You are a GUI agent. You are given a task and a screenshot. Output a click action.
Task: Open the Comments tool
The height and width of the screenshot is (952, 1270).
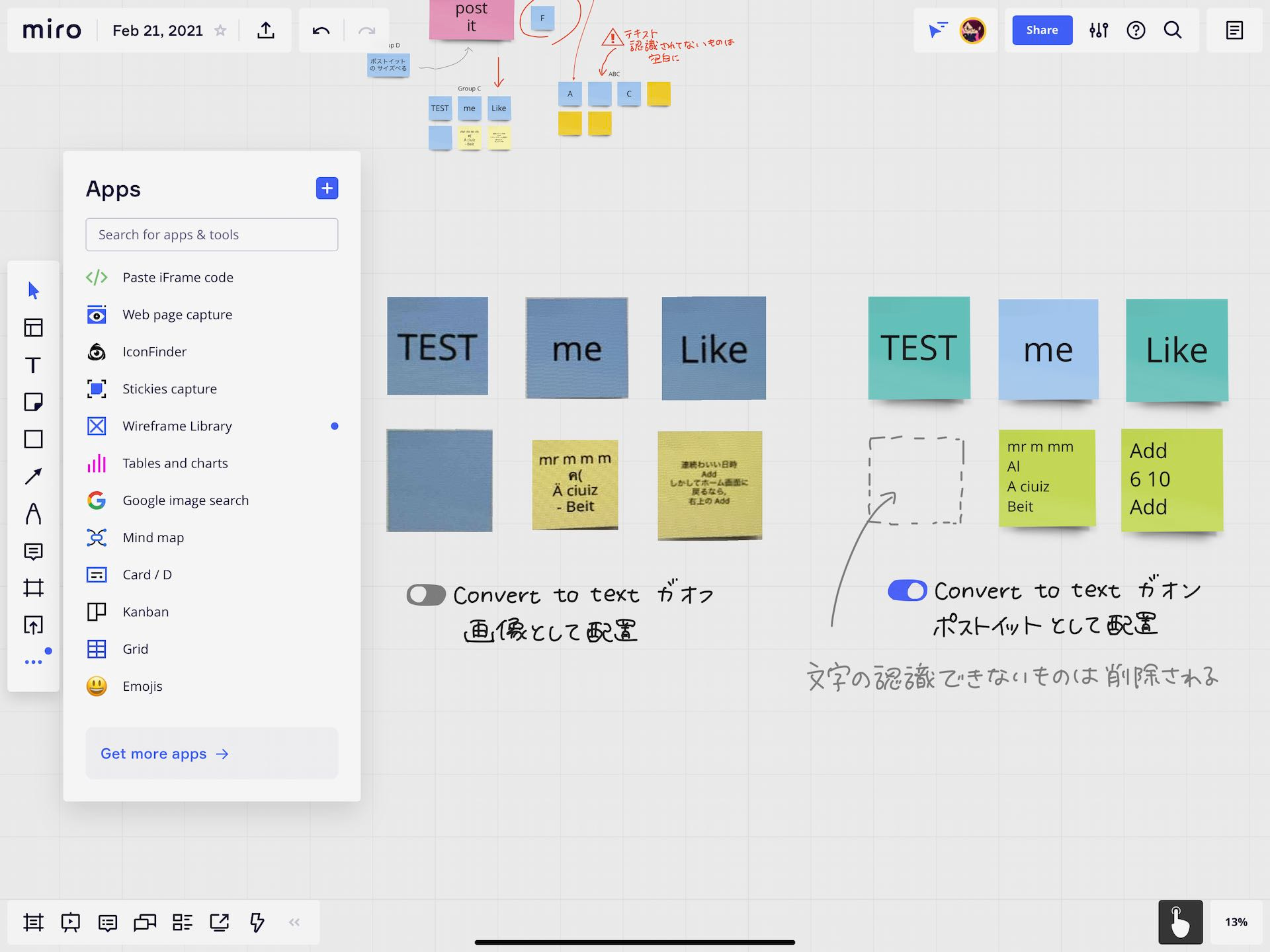pyautogui.click(x=107, y=922)
